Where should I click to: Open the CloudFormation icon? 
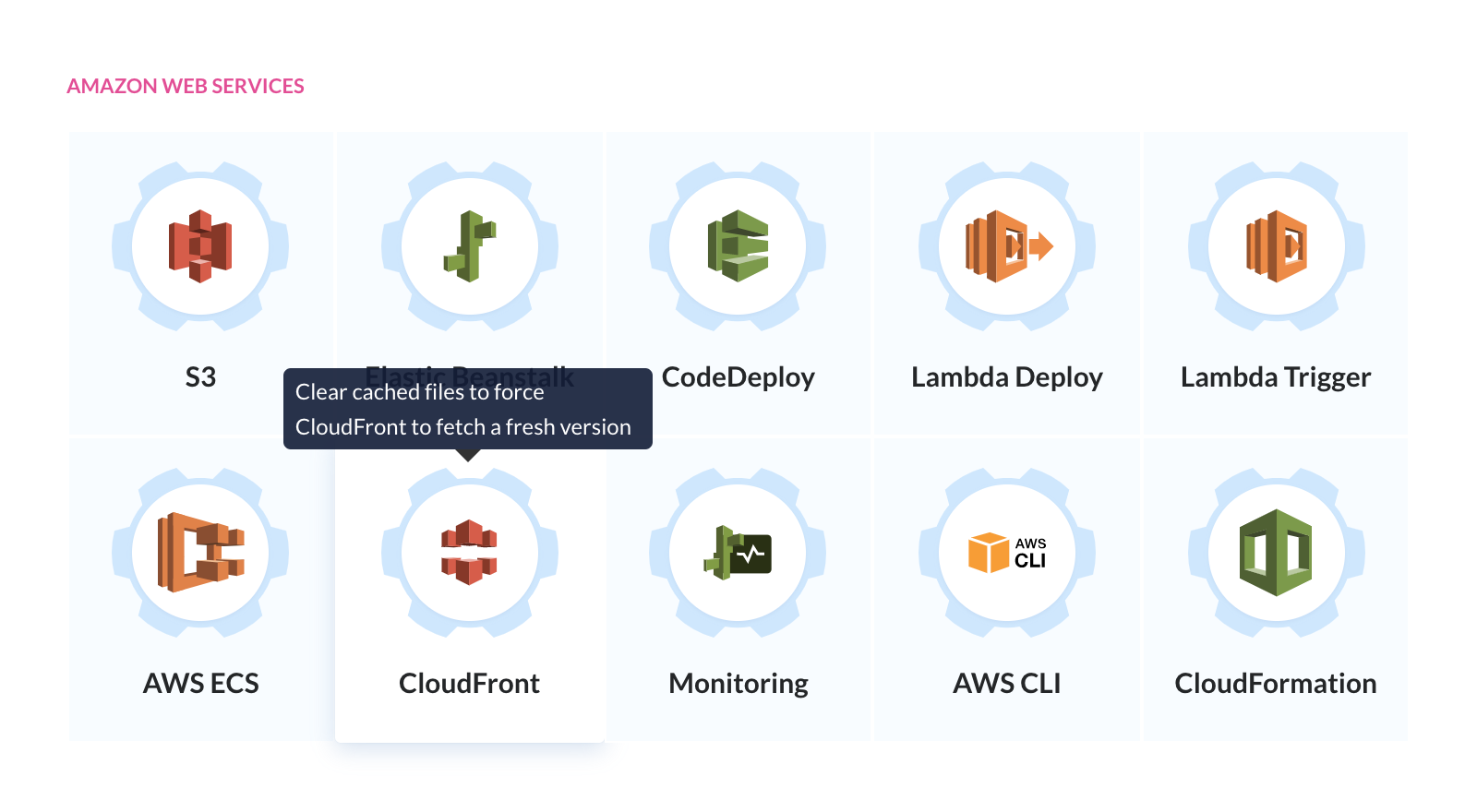[x=1277, y=553]
